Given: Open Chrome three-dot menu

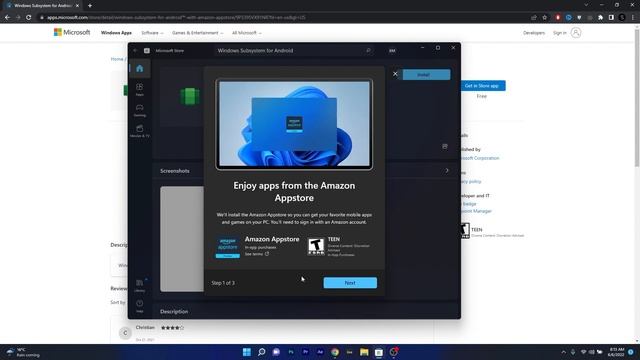Looking at the screenshot, I should tap(633, 18).
